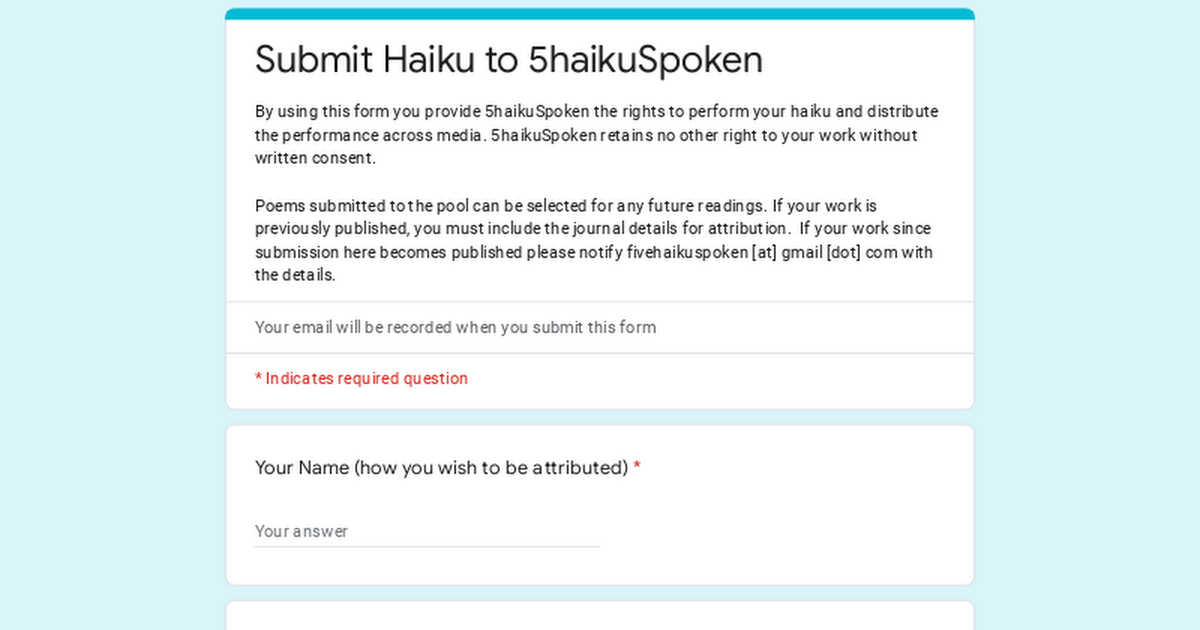1200x630 pixels.
Task: Click the paragraph starting "Poems submitted to the pool"
Action: click(596, 240)
